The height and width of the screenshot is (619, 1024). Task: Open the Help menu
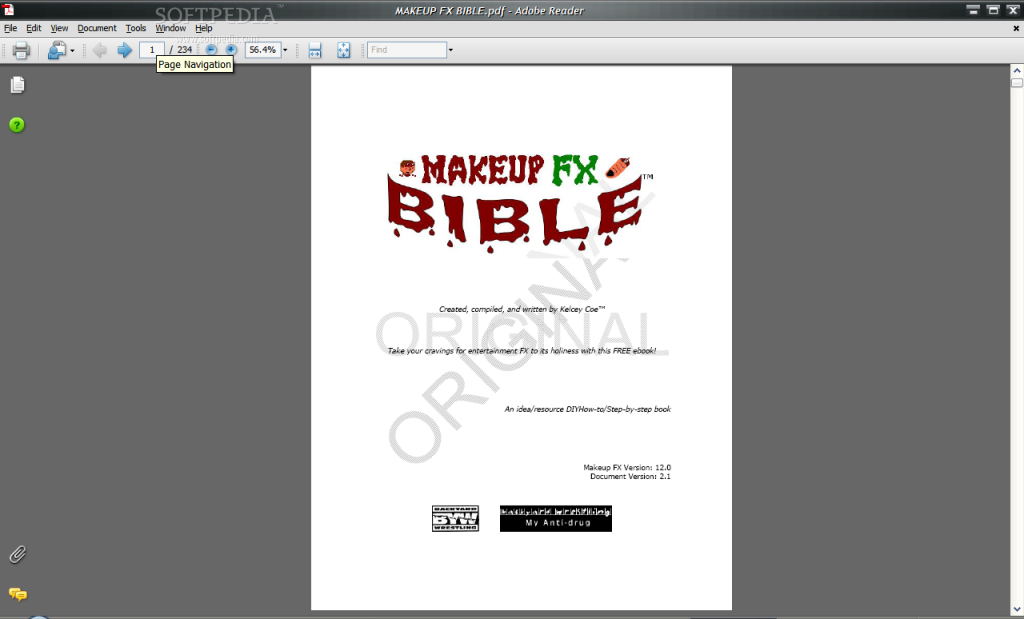click(x=204, y=28)
